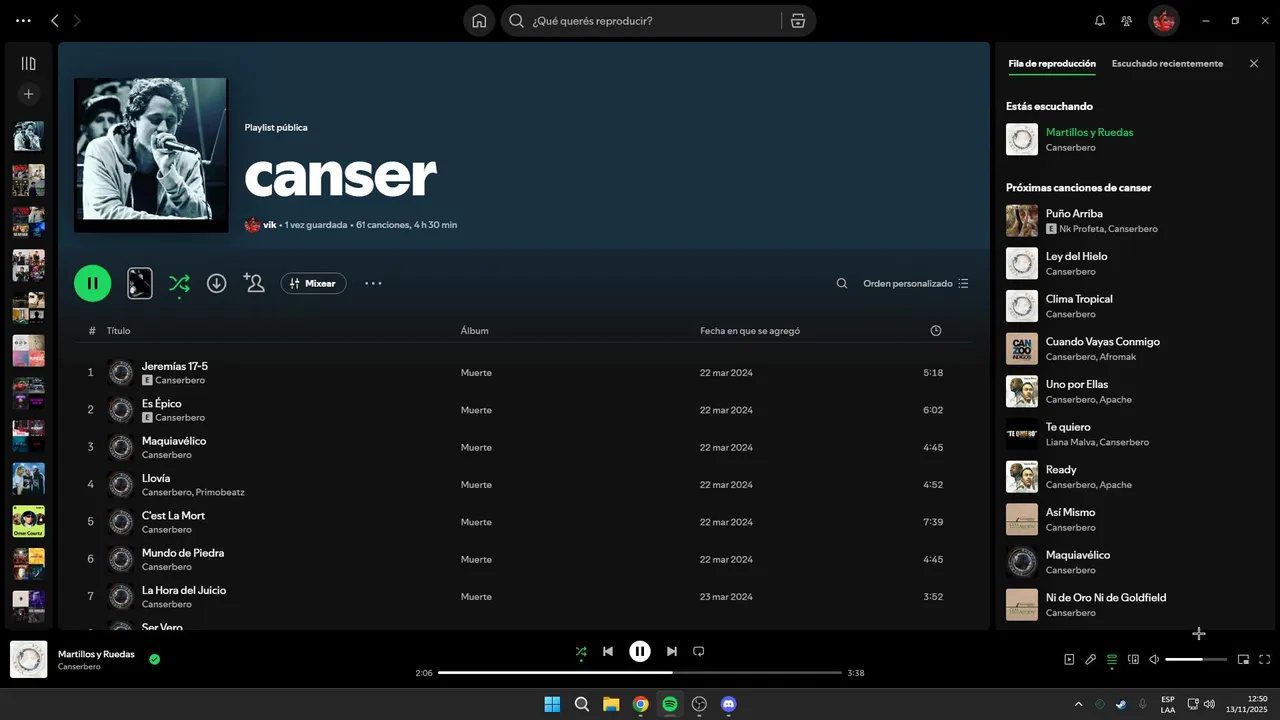Toggle the Now Playing view
The width and height of the screenshot is (1280, 720).
click(1069, 660)
